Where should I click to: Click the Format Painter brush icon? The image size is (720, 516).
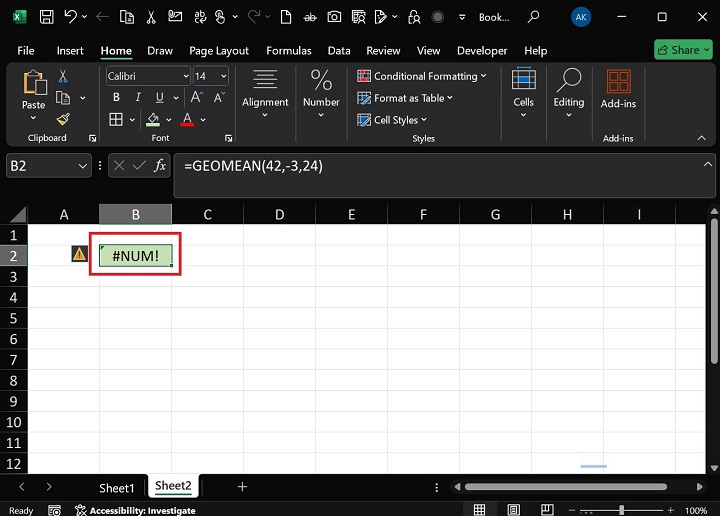click(x=63, y=119)
